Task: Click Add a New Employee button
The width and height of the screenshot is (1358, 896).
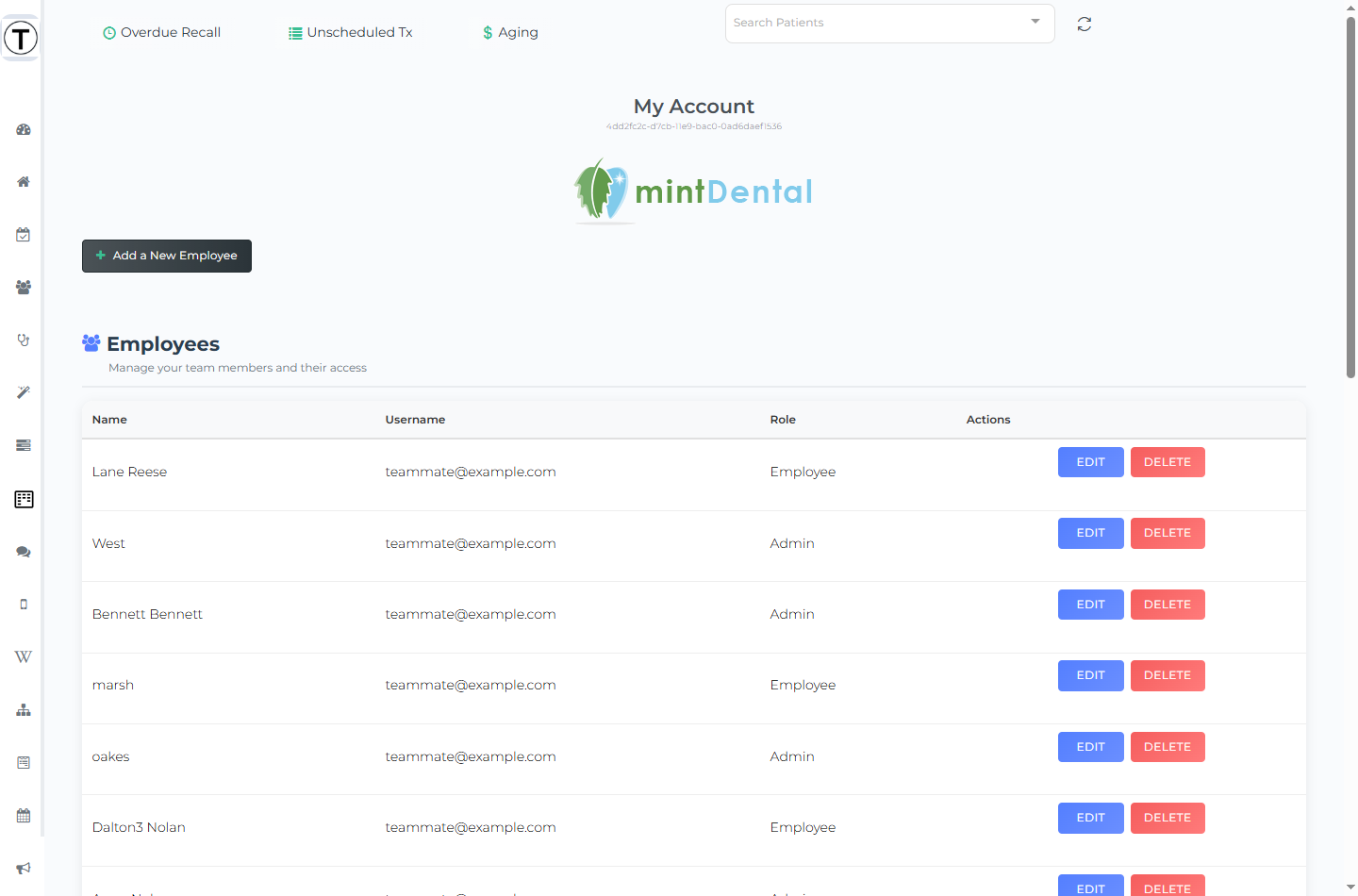Action: point(167,256)
